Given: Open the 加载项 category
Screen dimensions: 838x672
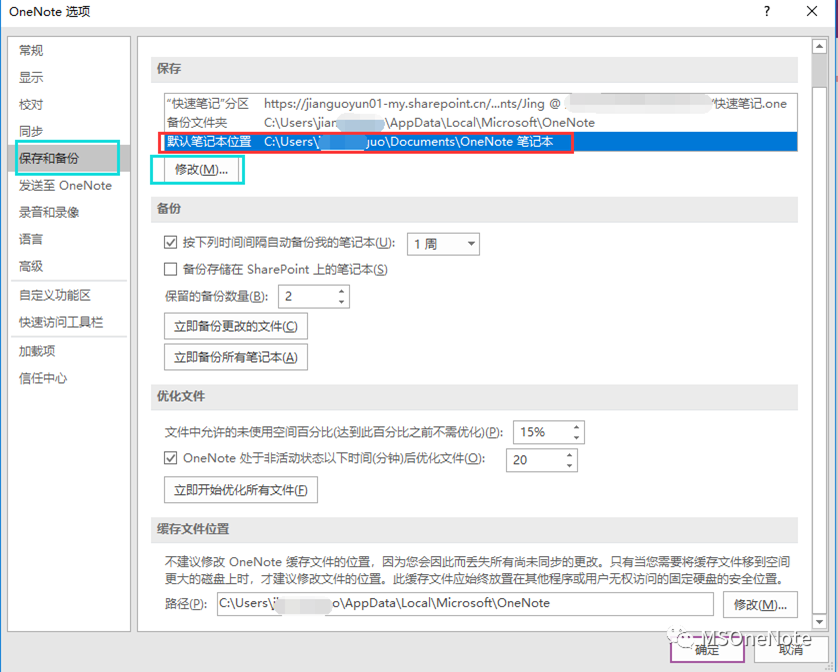Looking at the screenshot, I should pyautogui.click(x=37, y=351).
